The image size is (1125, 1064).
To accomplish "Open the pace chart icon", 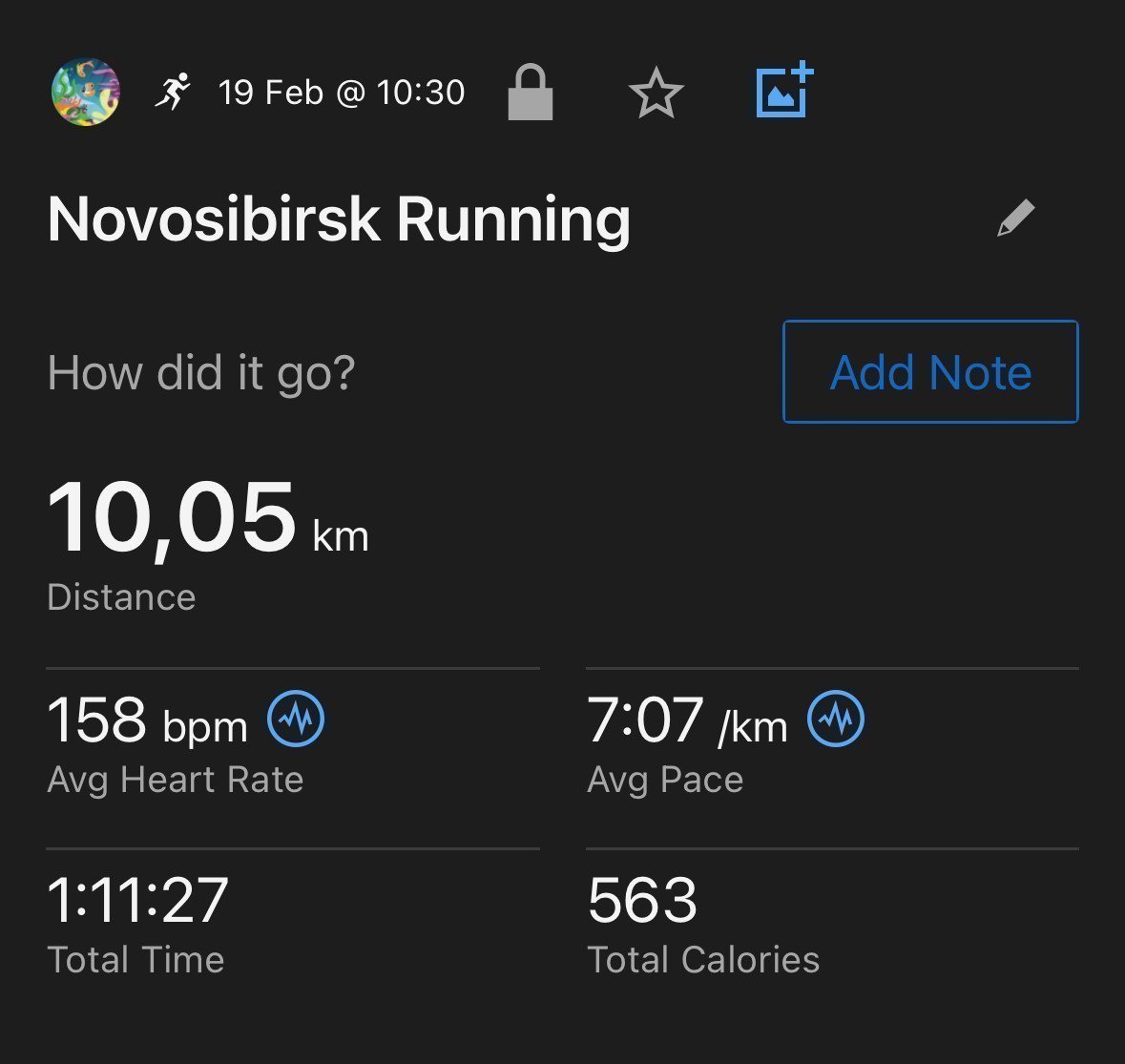I will (x=836, y=719).
